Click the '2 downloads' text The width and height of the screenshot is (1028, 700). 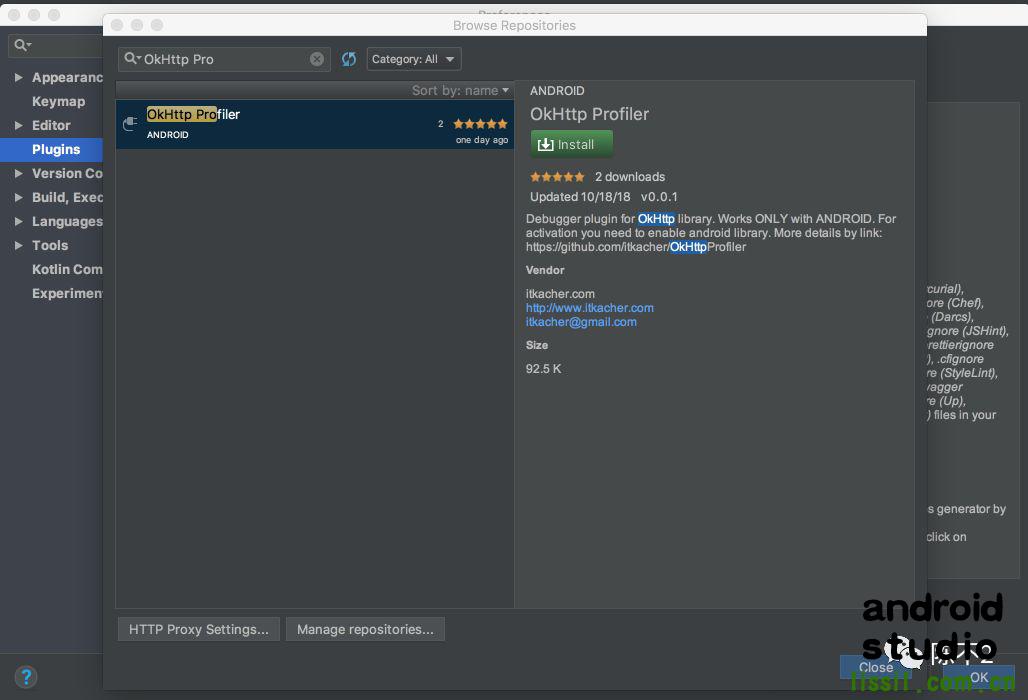tap(629, 177)
